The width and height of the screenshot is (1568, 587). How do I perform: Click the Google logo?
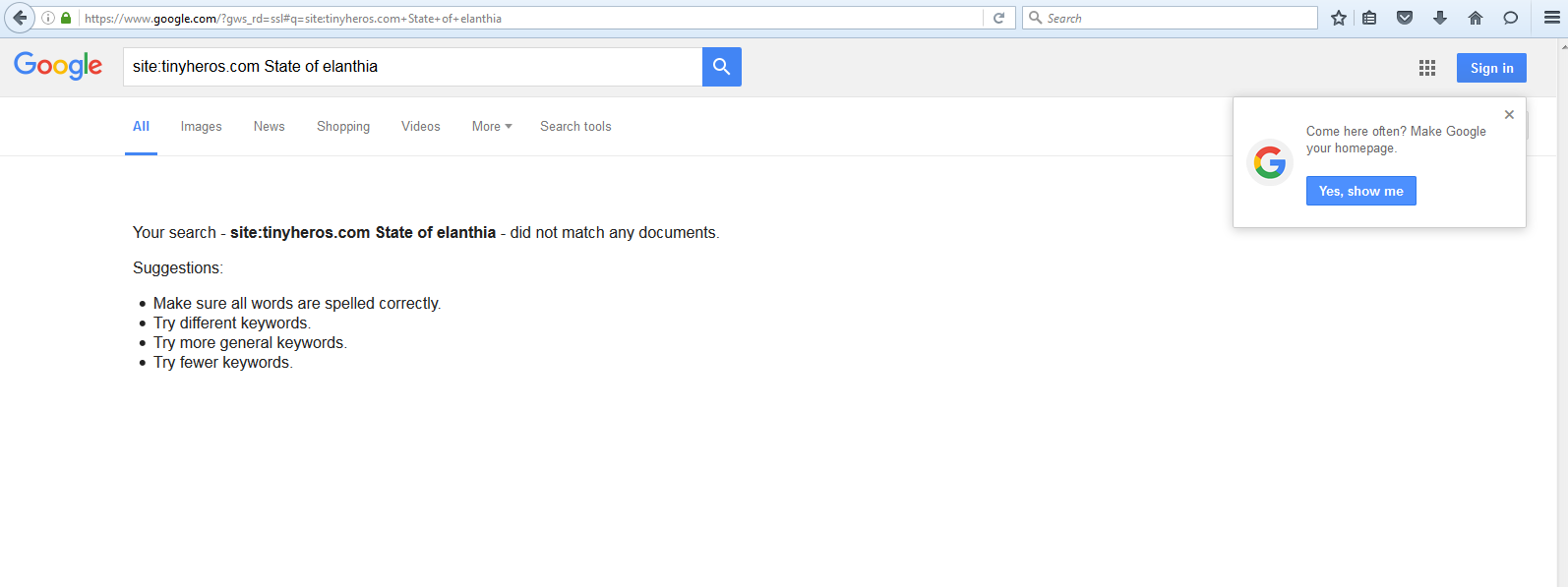(x=58, y=66)
